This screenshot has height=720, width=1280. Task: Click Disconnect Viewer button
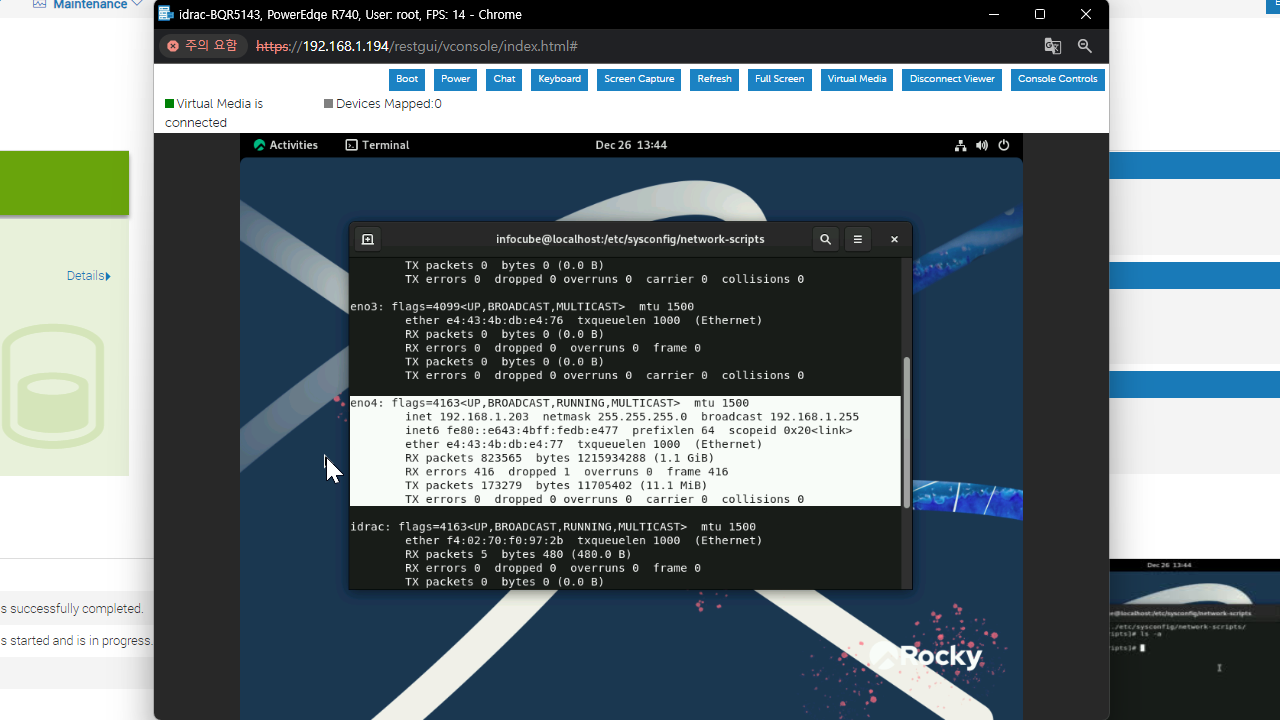click(x=952, y=80)
